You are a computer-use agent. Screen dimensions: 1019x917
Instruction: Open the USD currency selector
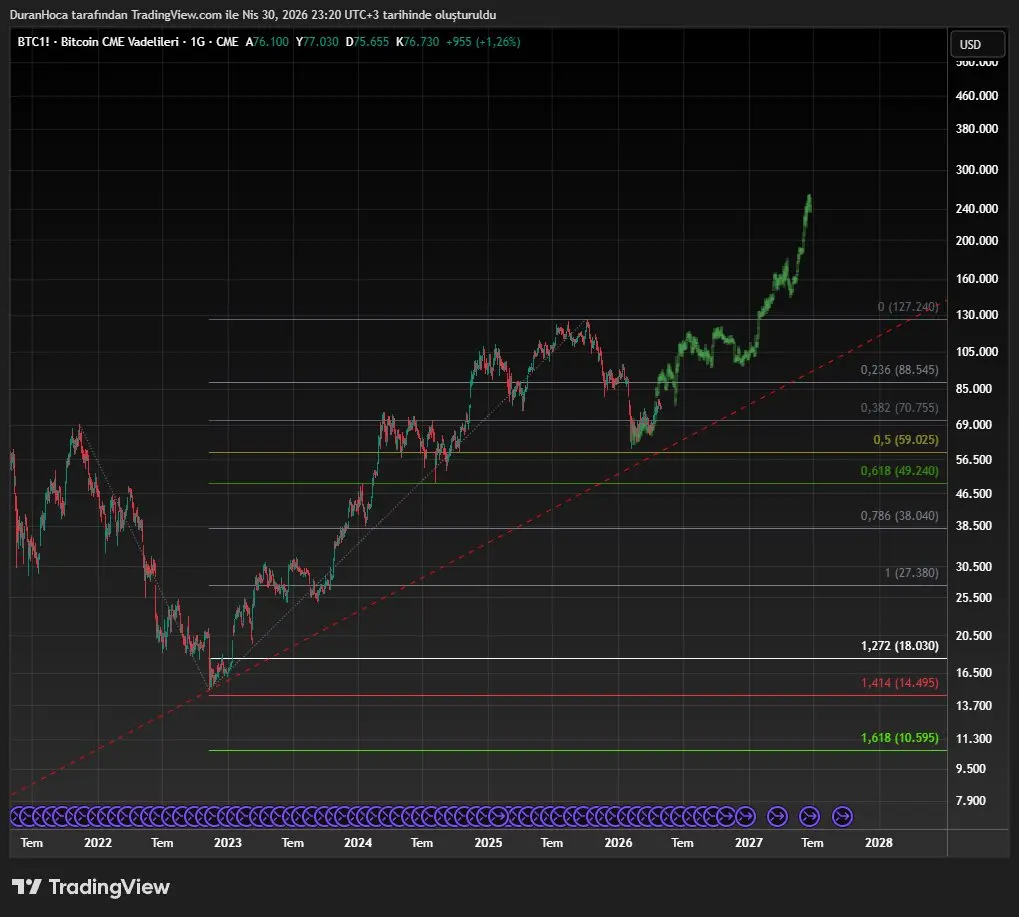[977, 44]
